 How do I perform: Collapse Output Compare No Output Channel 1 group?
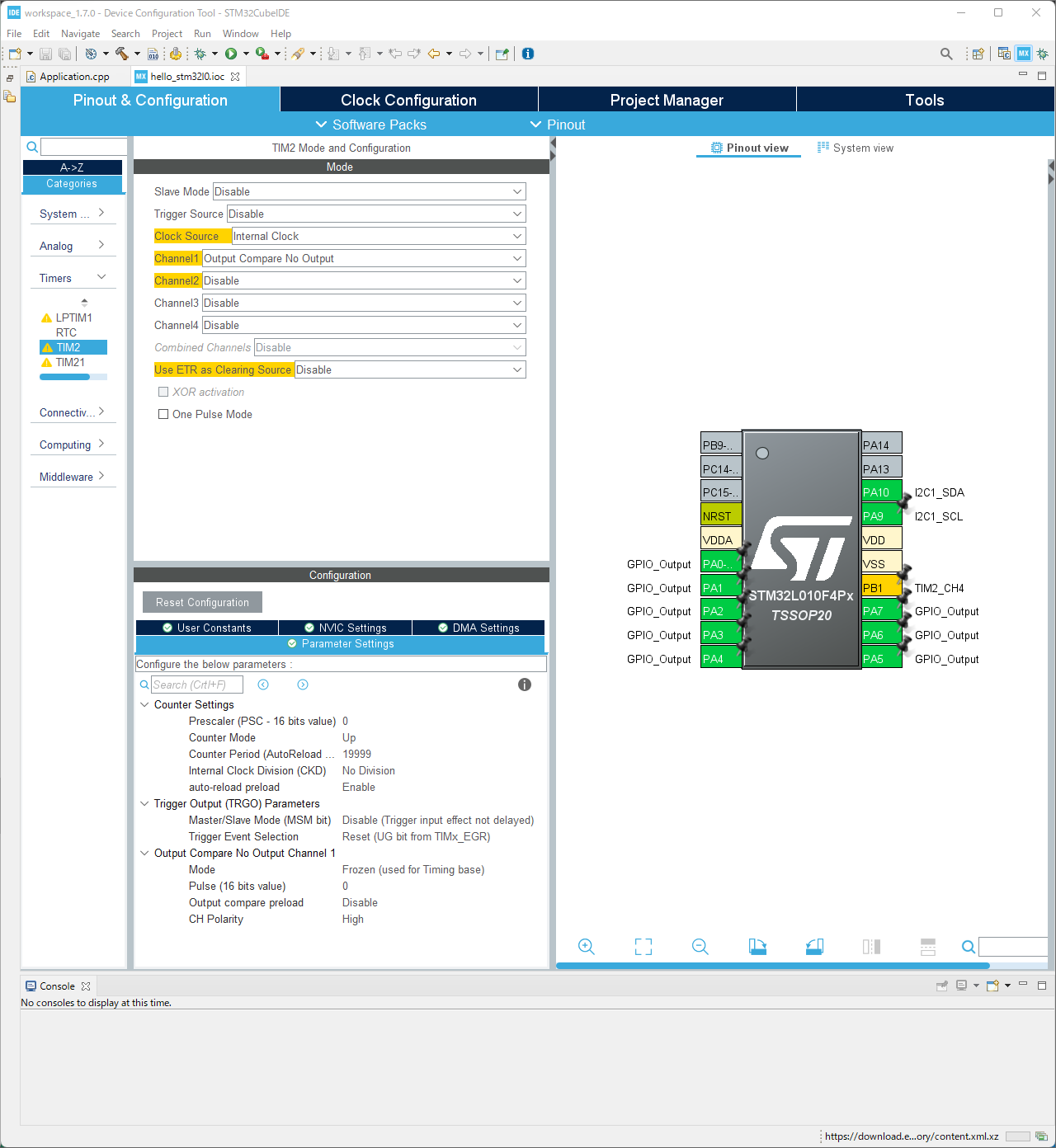click(x=144, y=853)
